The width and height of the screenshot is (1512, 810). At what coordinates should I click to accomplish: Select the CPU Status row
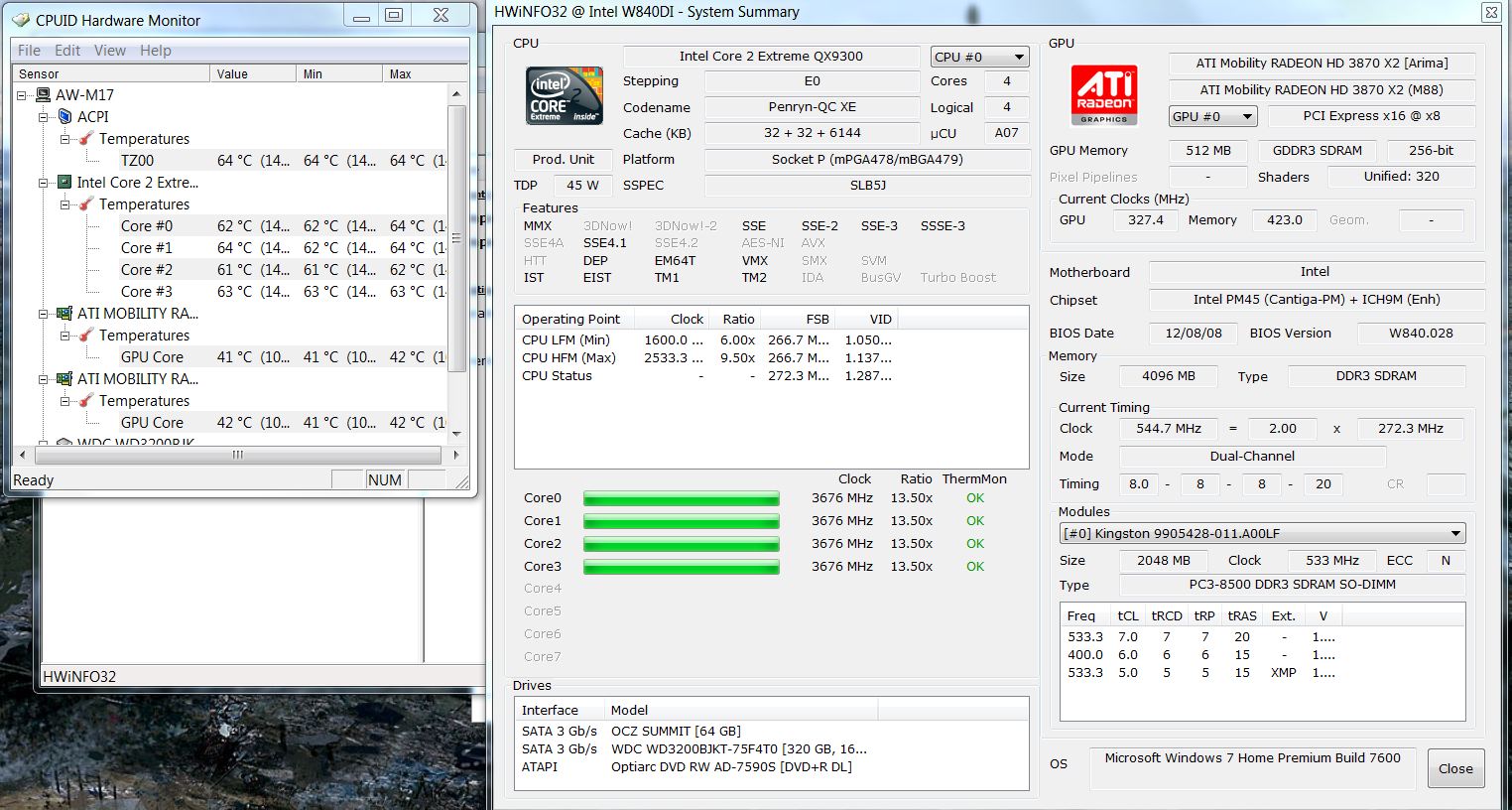pyautogui.click(x=707, y=376)
